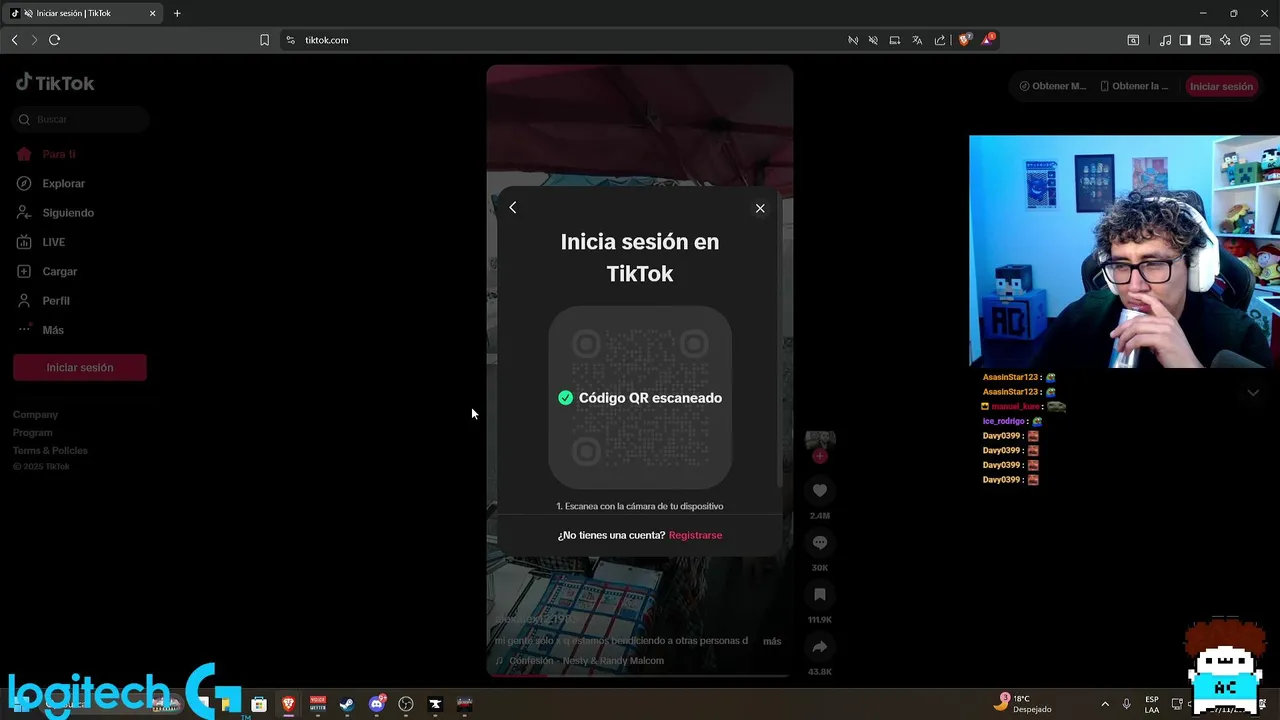Show hidden system tray icons
This screenshot has height=720, width=1280.
(1105, 704)
